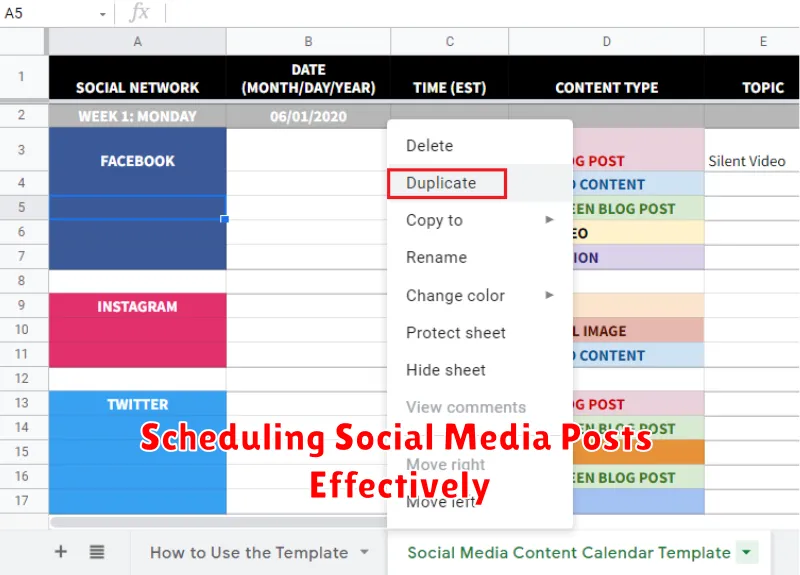The width and height of the screenshot is (800, 575).
Task: Click the CONTENT TYPE header cell
Action: (606, 78)
